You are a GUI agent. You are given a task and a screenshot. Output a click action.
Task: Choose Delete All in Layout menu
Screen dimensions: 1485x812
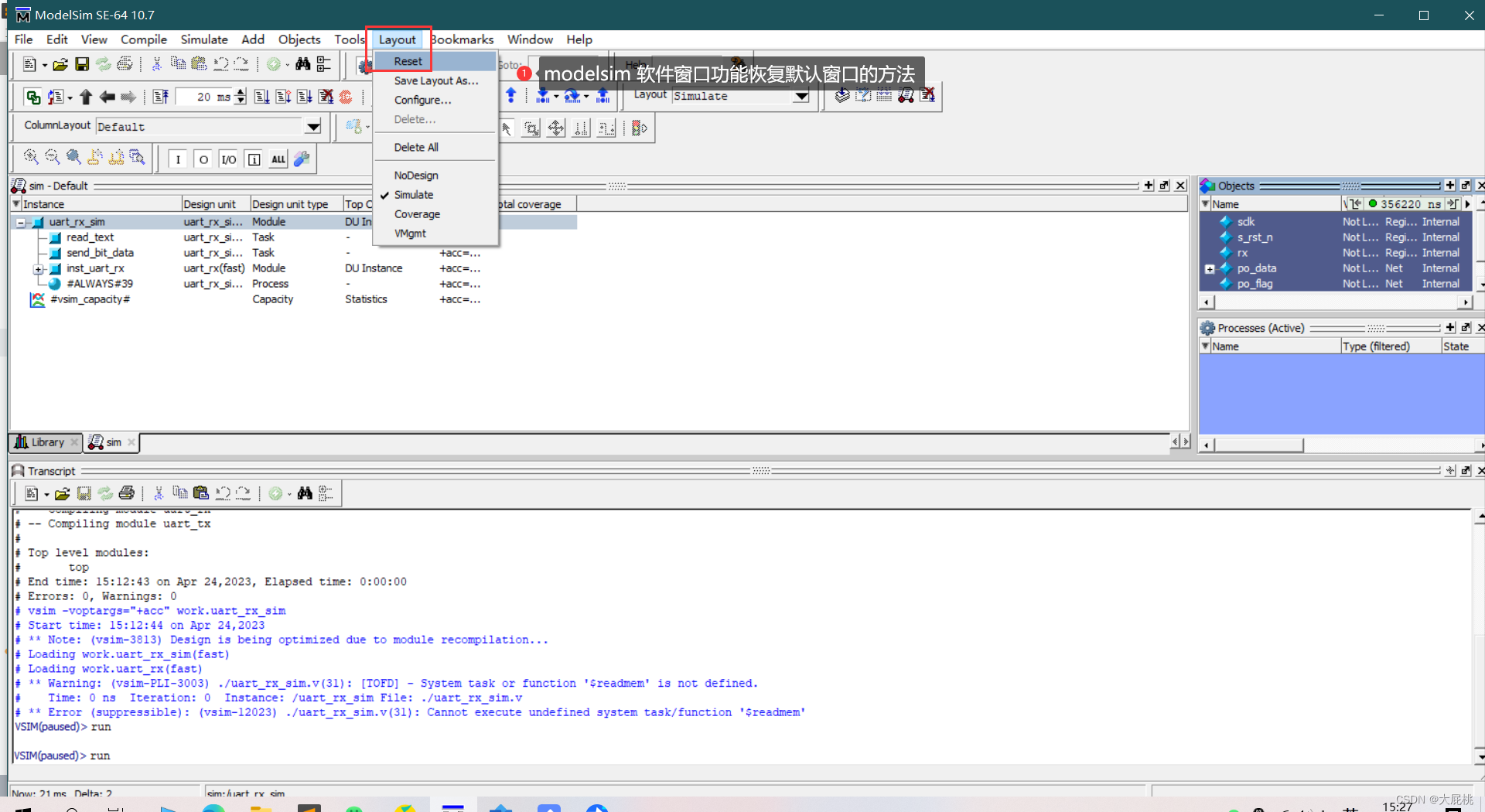435,147
